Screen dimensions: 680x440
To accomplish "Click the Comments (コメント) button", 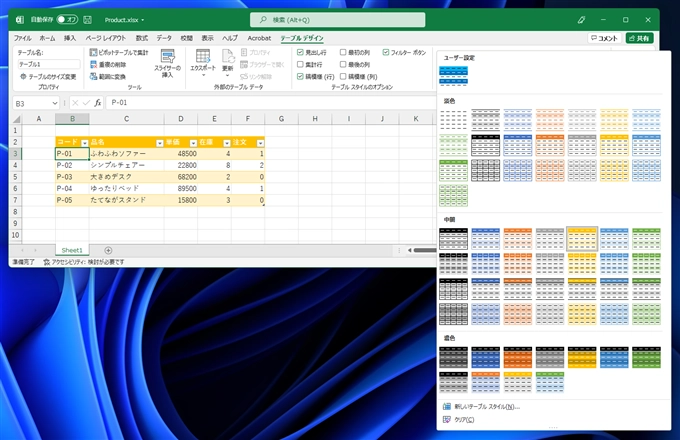I will coord(605,38).
